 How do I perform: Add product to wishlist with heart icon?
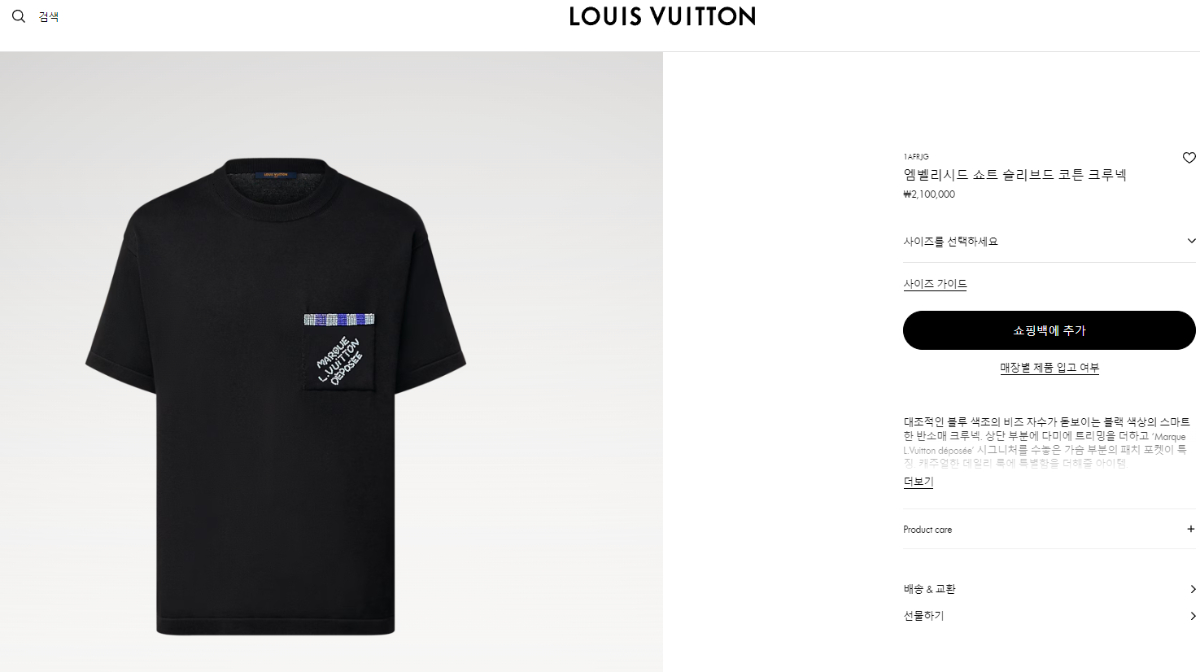(1189, 158)
